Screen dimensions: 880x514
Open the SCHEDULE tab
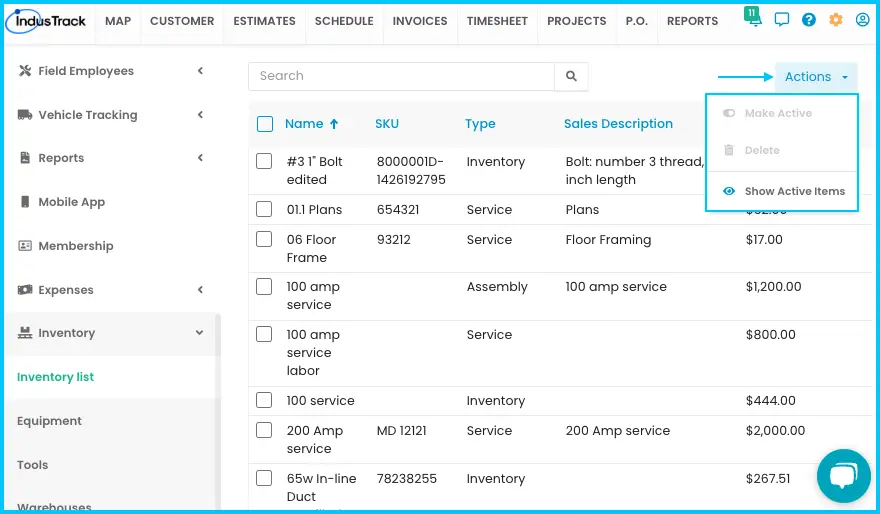[x=344, y=21]
